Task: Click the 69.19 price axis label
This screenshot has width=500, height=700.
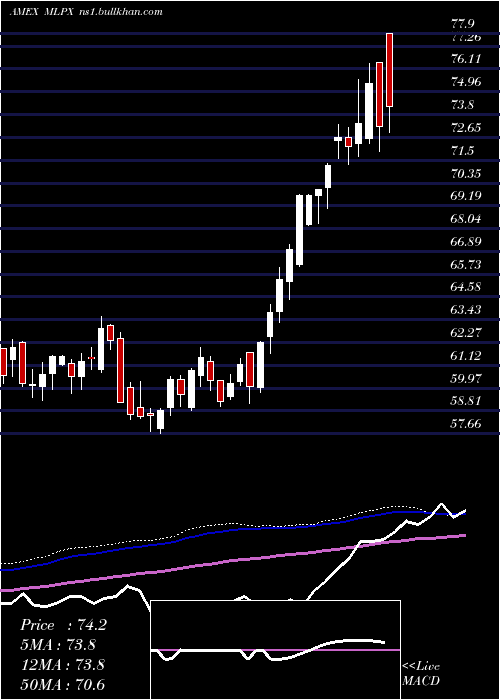Action: 466,196
